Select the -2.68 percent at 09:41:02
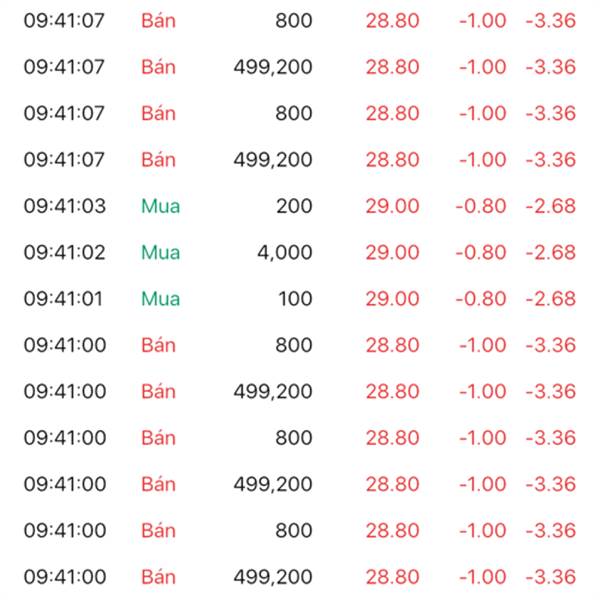The image size is (600, 600). [x=550, y=252]
